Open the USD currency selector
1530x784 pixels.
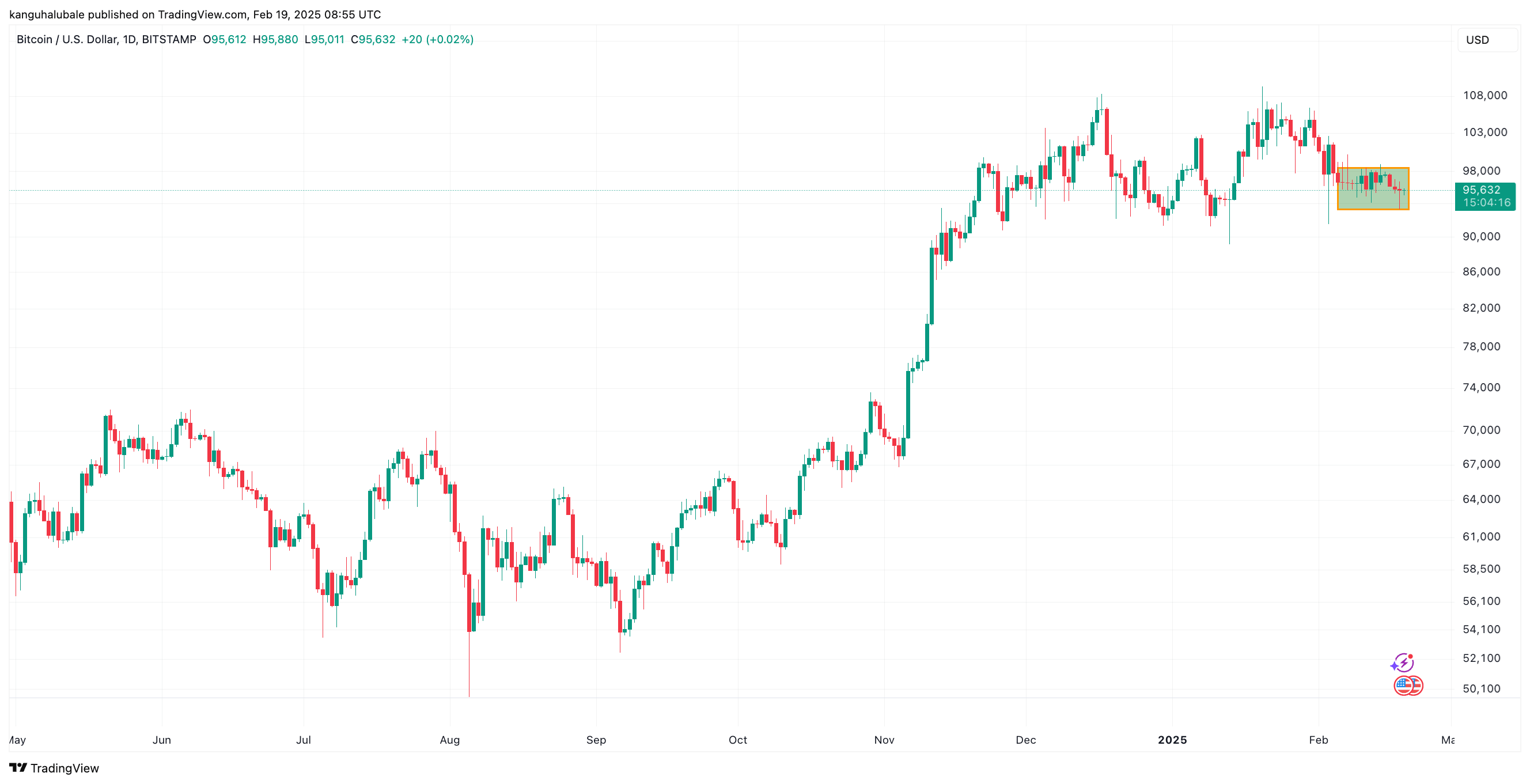[1477, 40]
